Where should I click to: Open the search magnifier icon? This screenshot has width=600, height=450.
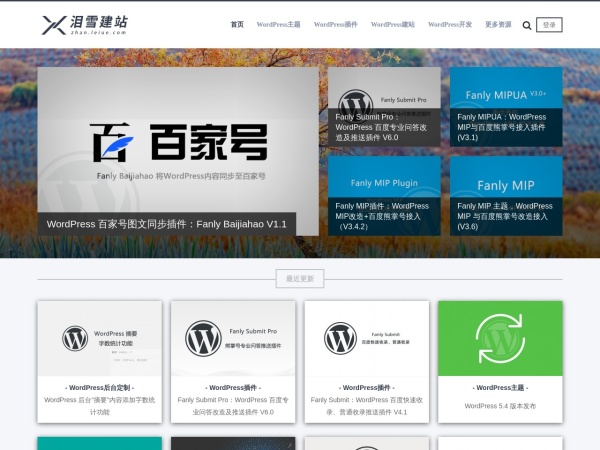(x=527, y=25)
